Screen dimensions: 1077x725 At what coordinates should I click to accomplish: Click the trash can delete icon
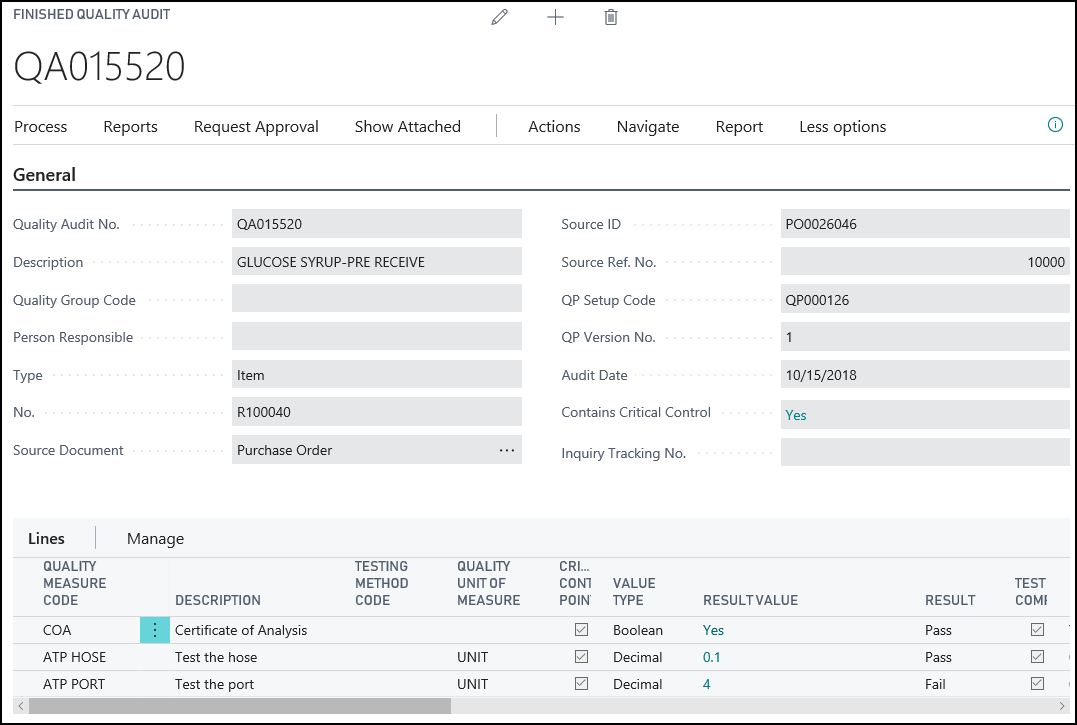pyautogui.click(x=611, y=17)
